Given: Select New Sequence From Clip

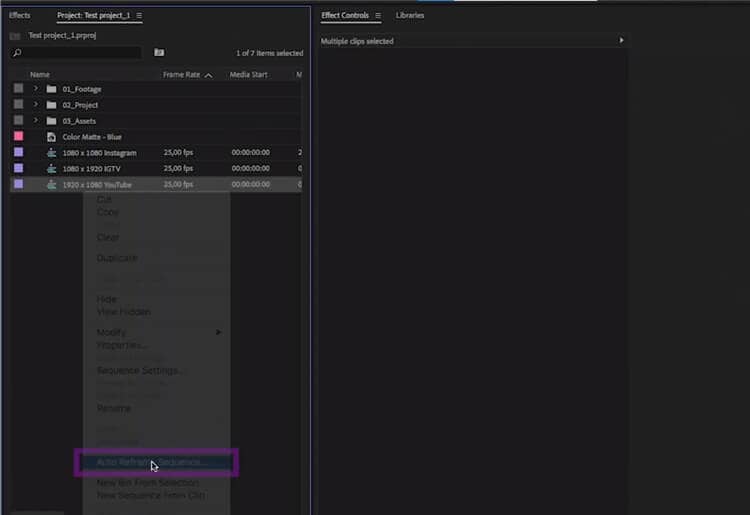Looking at the screenshot, I should [151, 495].
